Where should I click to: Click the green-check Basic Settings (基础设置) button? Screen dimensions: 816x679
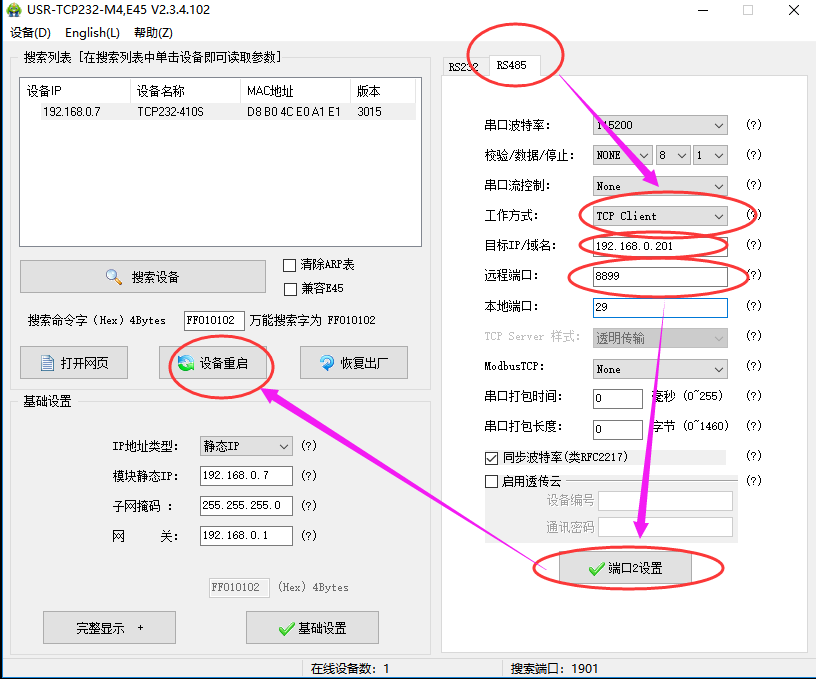point(312,628)
